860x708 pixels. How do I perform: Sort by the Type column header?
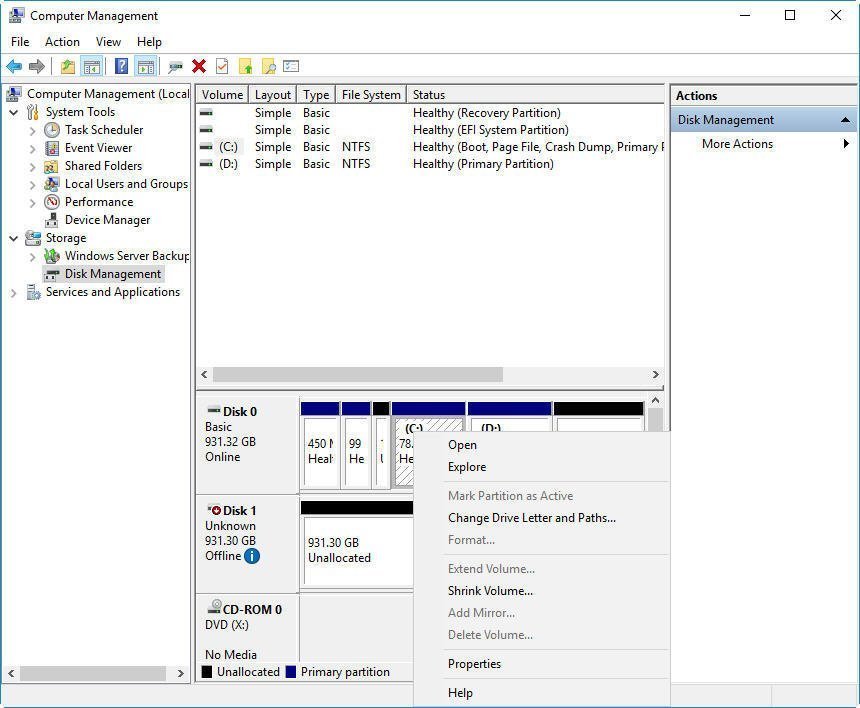click(x=316, y=95)
